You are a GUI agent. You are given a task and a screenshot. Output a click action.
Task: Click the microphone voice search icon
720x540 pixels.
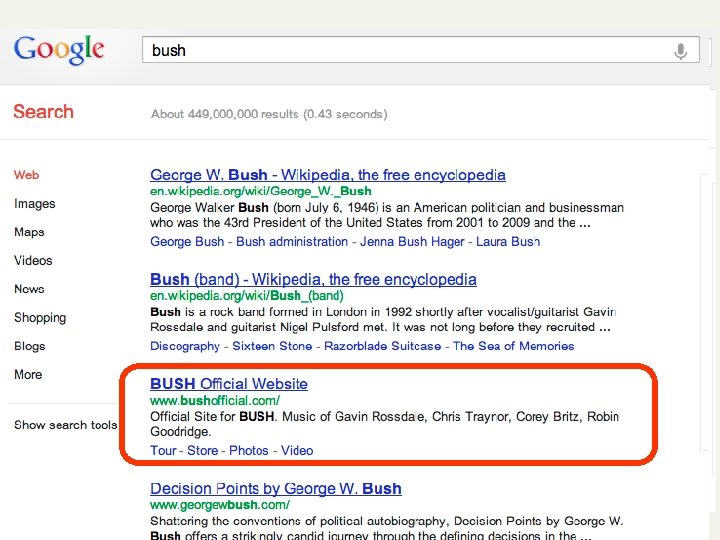pyautogui.click(x=680, y=51)
